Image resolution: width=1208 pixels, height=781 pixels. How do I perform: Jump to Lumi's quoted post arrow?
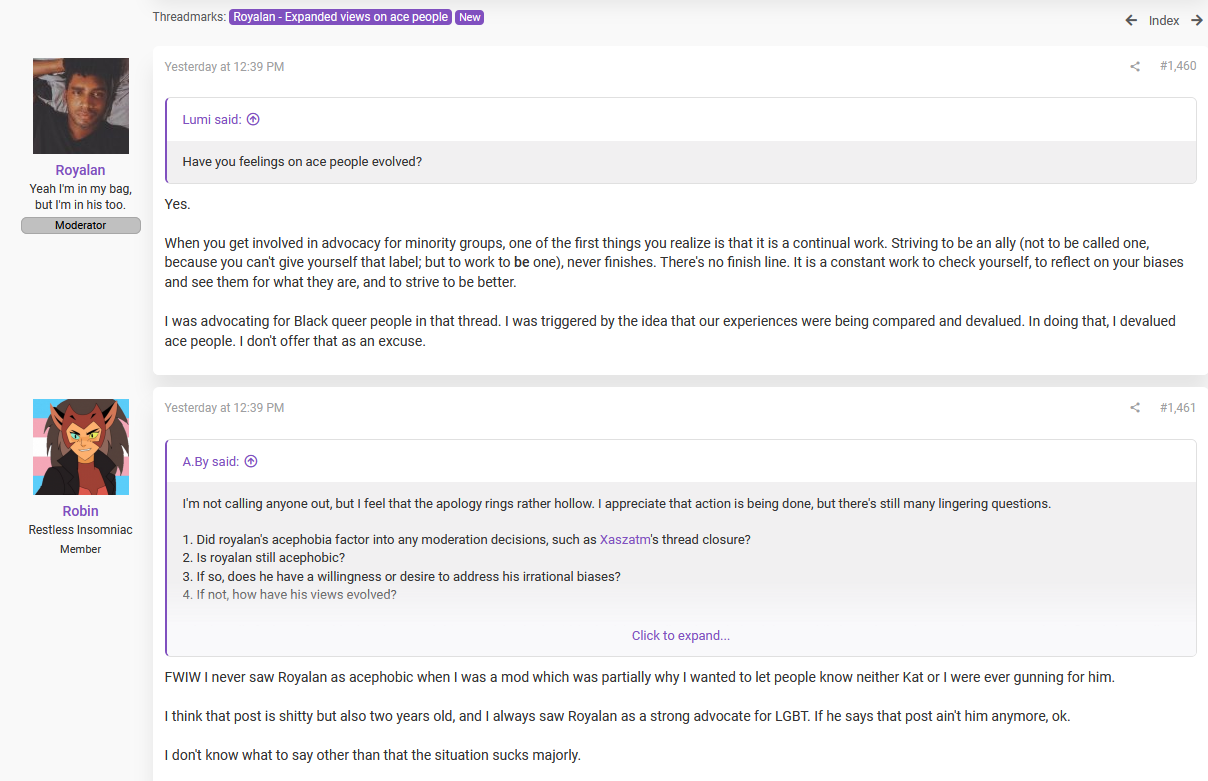pos(253,119)
